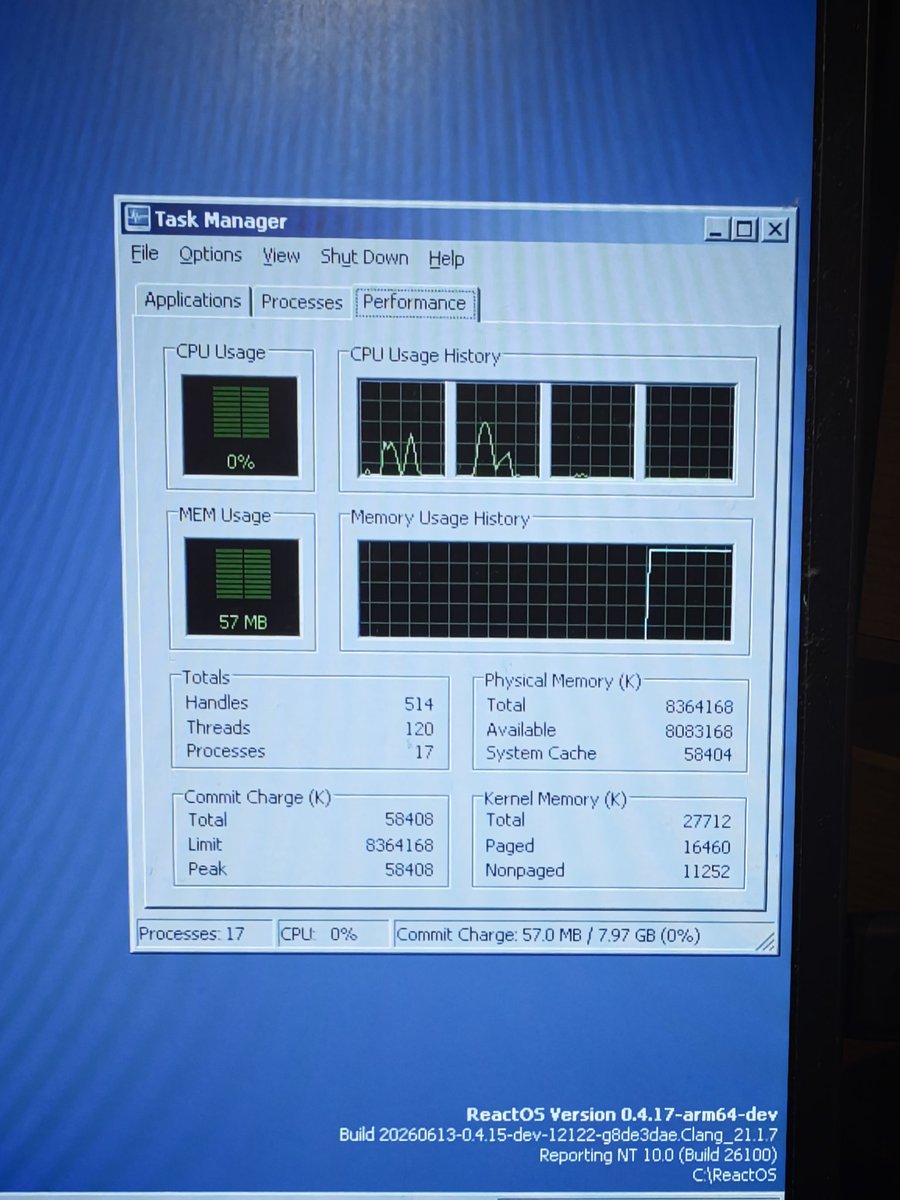
Task: Click the 'Limit' label in Commit Charge
Action: coord(205,844)
